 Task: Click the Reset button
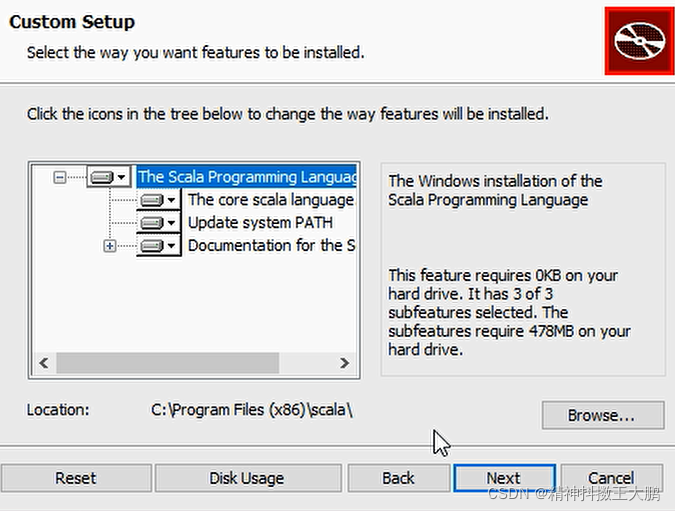pos(76,478)
